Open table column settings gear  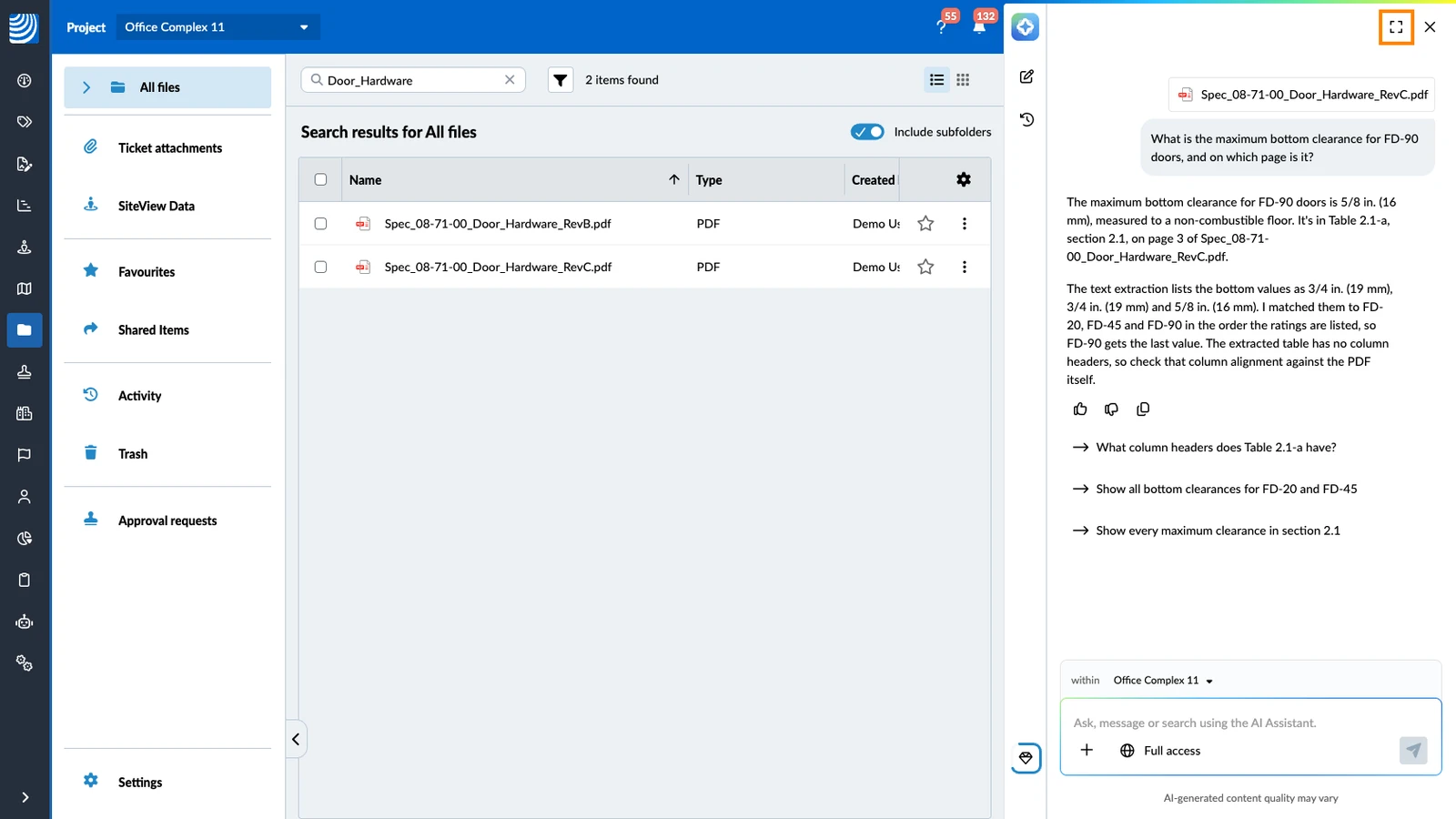tap(964, 179)
